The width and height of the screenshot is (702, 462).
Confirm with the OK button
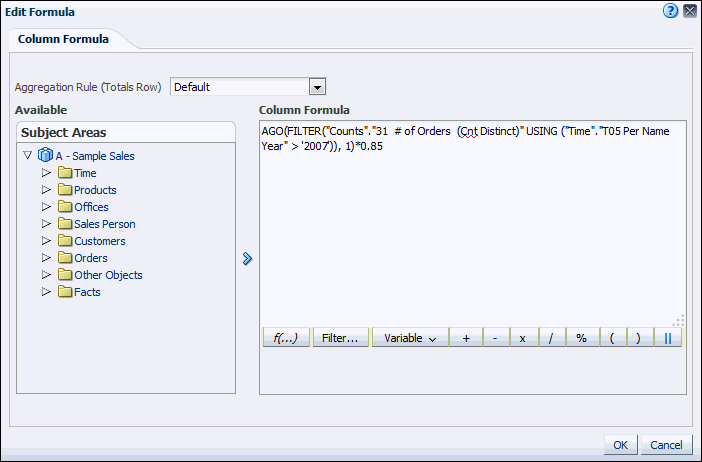tap(620, 445)
